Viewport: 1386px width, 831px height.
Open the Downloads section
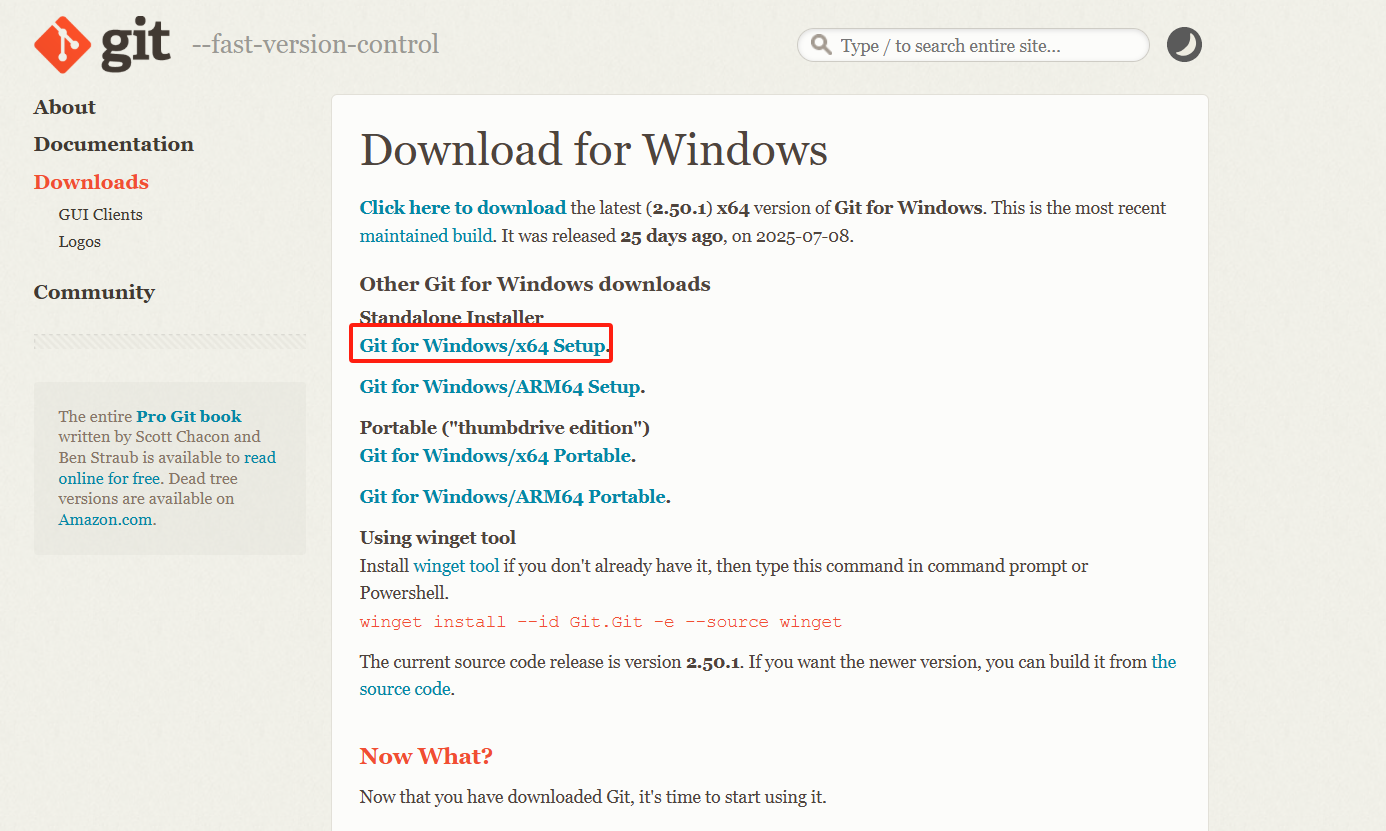[91, 182]
